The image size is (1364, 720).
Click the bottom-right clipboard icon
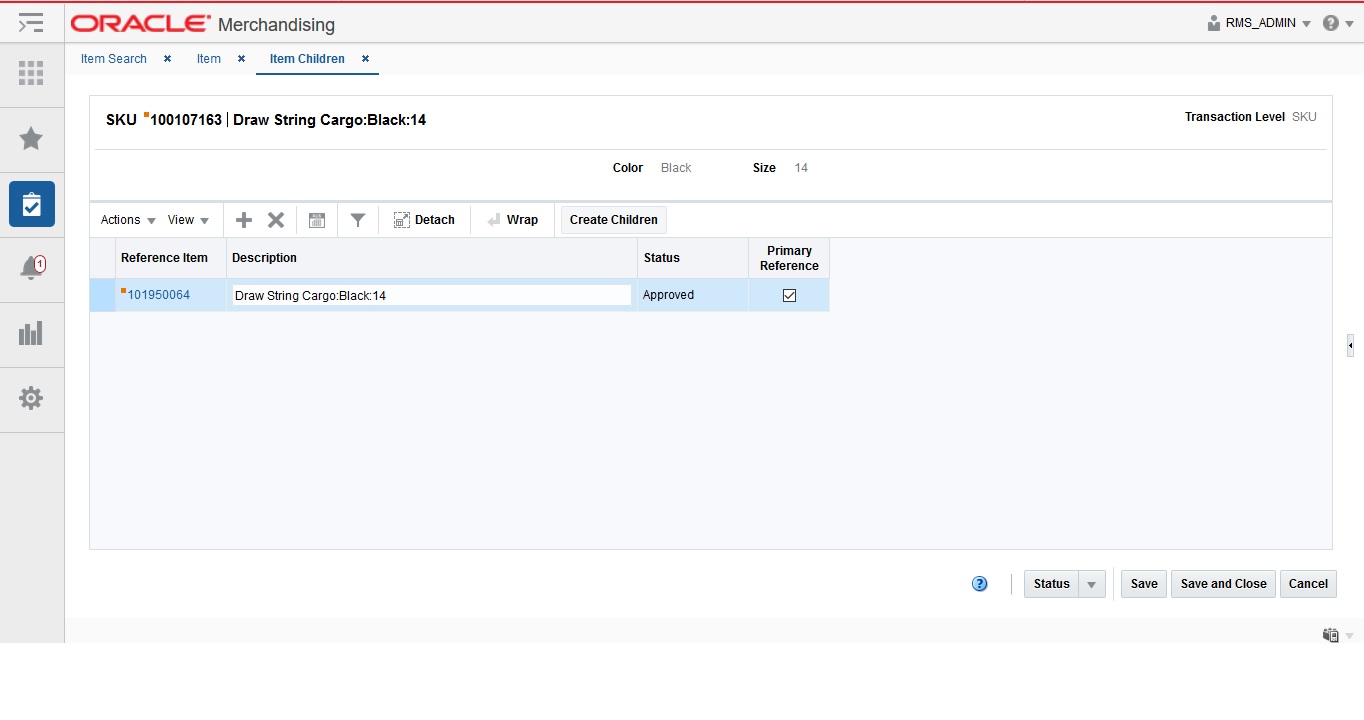(1331, 635)
